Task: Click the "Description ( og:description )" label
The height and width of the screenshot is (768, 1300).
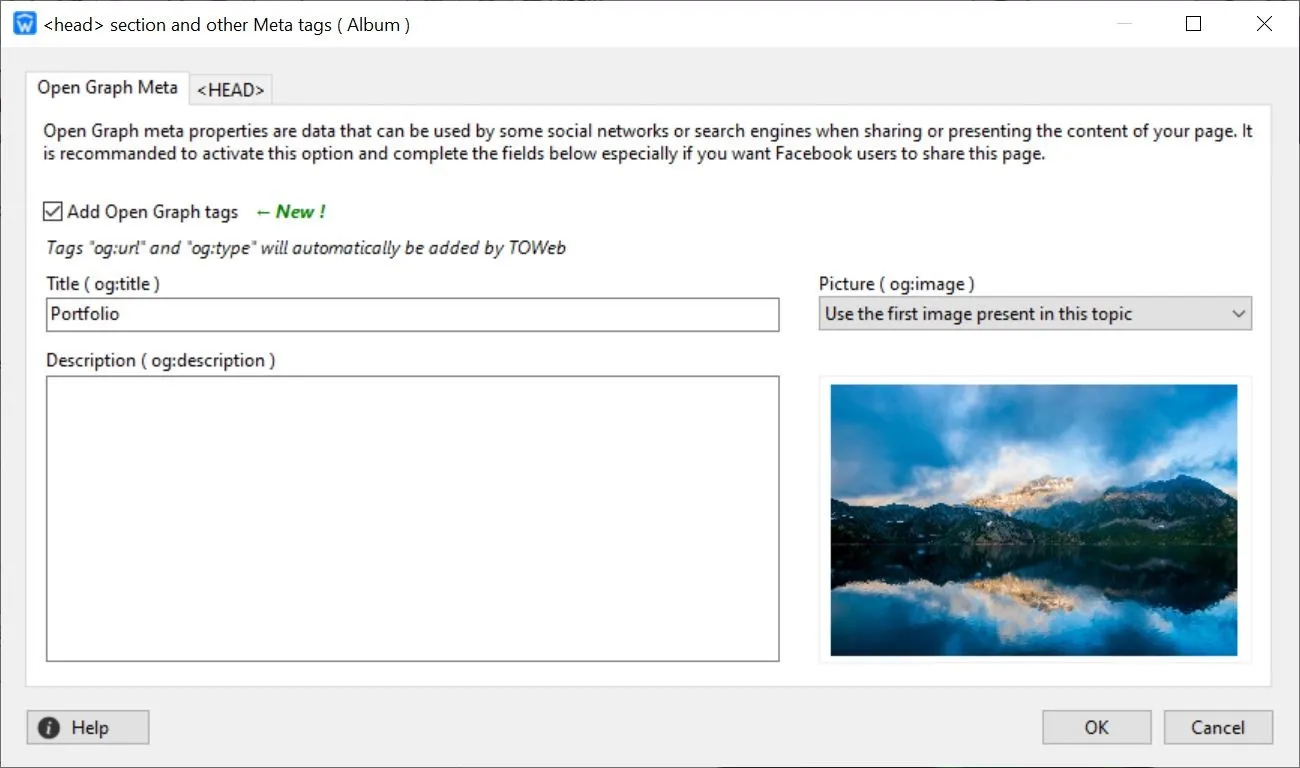Action: tap(160, 360)
